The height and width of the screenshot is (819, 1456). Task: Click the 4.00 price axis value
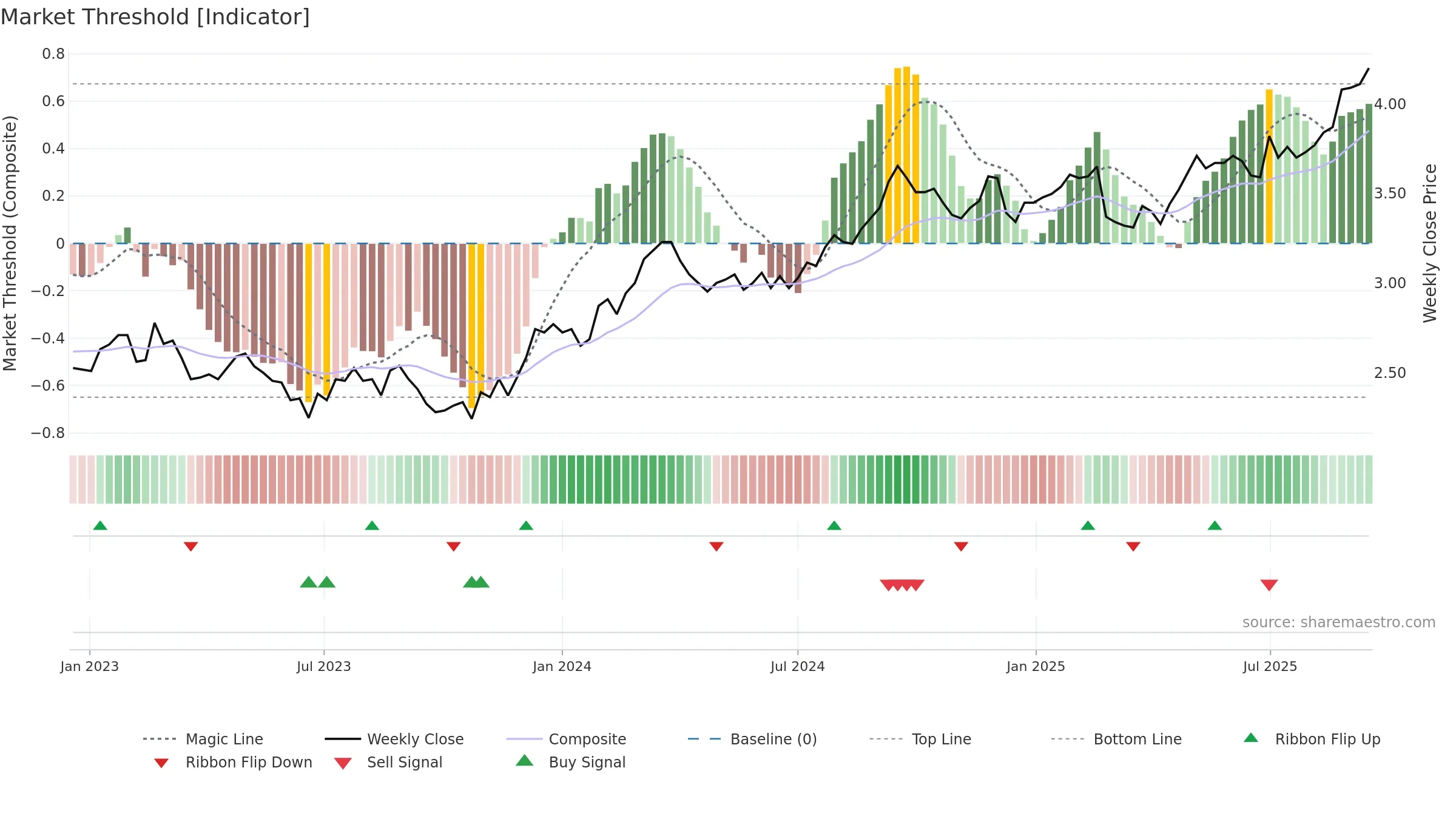[1390, 104]
